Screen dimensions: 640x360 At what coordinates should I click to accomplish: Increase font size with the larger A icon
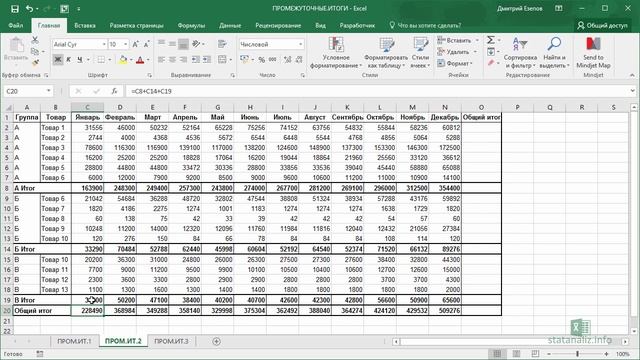[136, 44]
